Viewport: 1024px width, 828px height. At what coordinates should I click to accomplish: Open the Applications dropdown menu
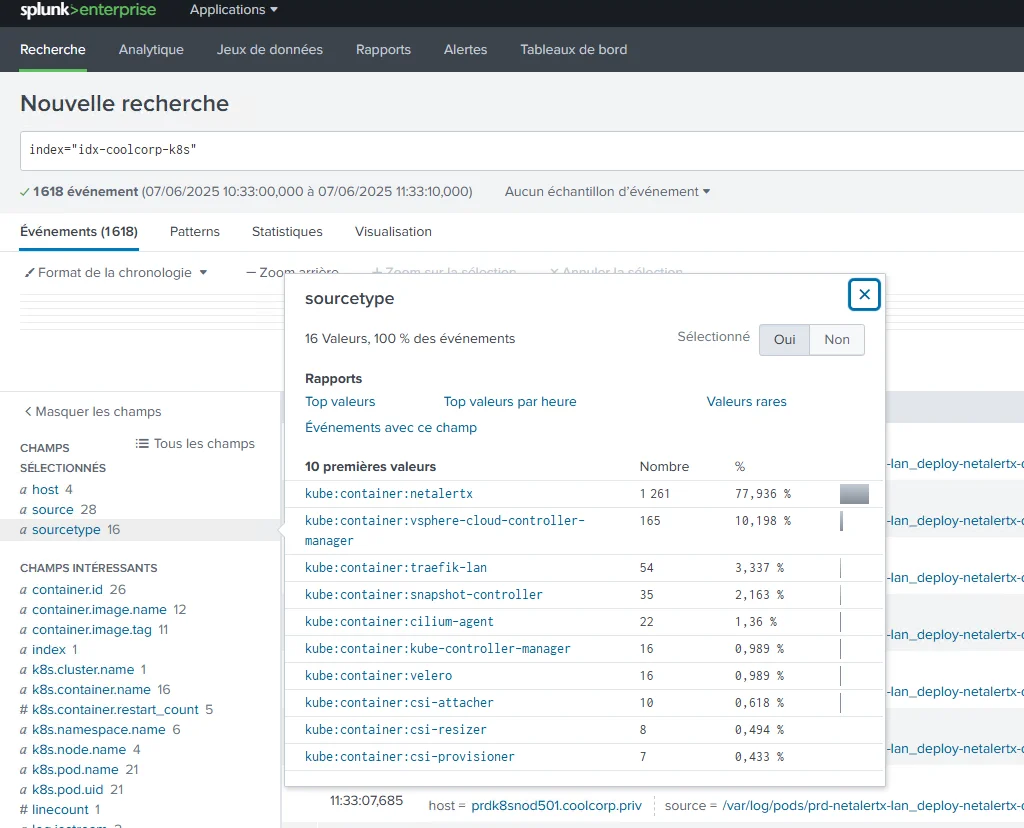coord(234,10)
